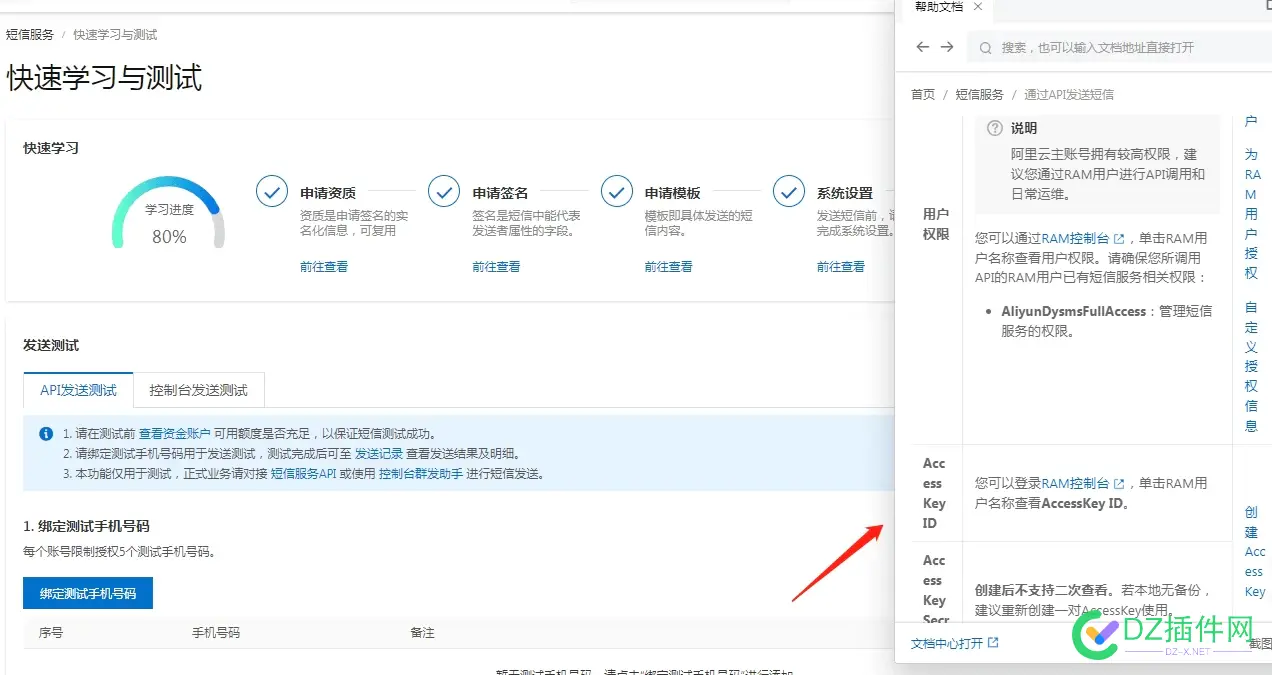The height and width of the screenshot is (675, 1272).
Task: Open 为RAM用户授权 side link
Action: click(1251, 214)
